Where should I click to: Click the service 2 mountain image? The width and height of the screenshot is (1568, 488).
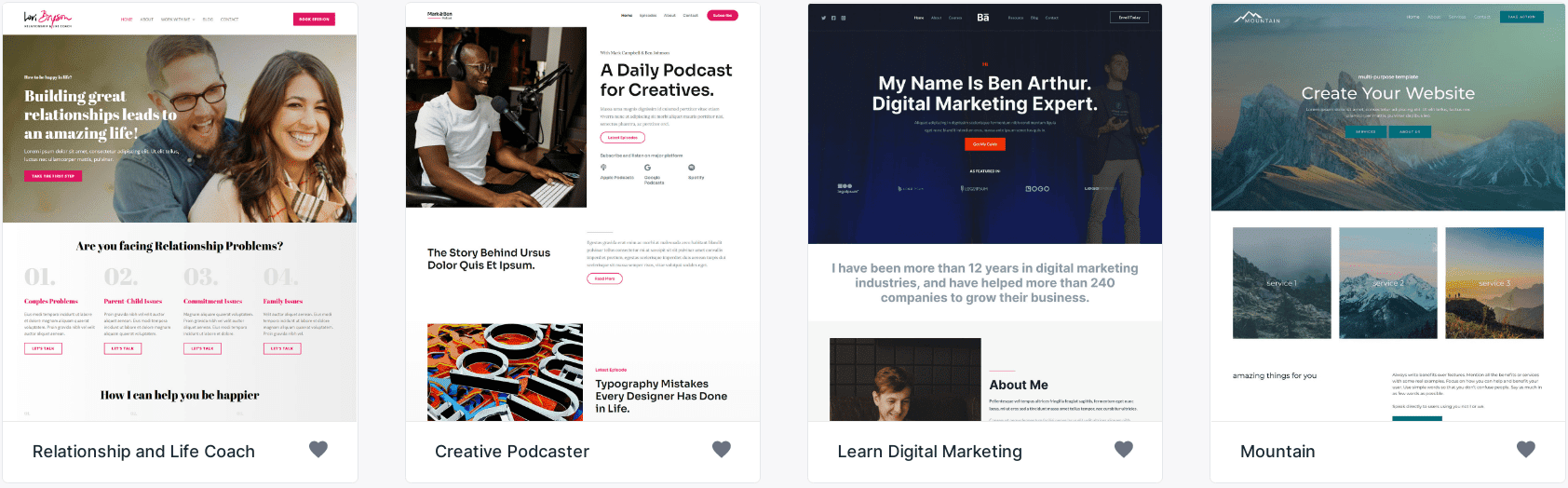[x=1388, y=282]
